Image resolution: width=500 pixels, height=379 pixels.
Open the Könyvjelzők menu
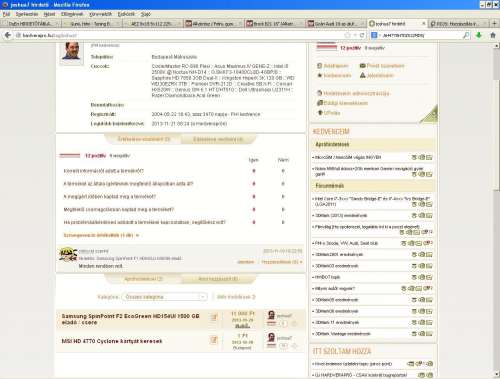(x=100, y=14)
